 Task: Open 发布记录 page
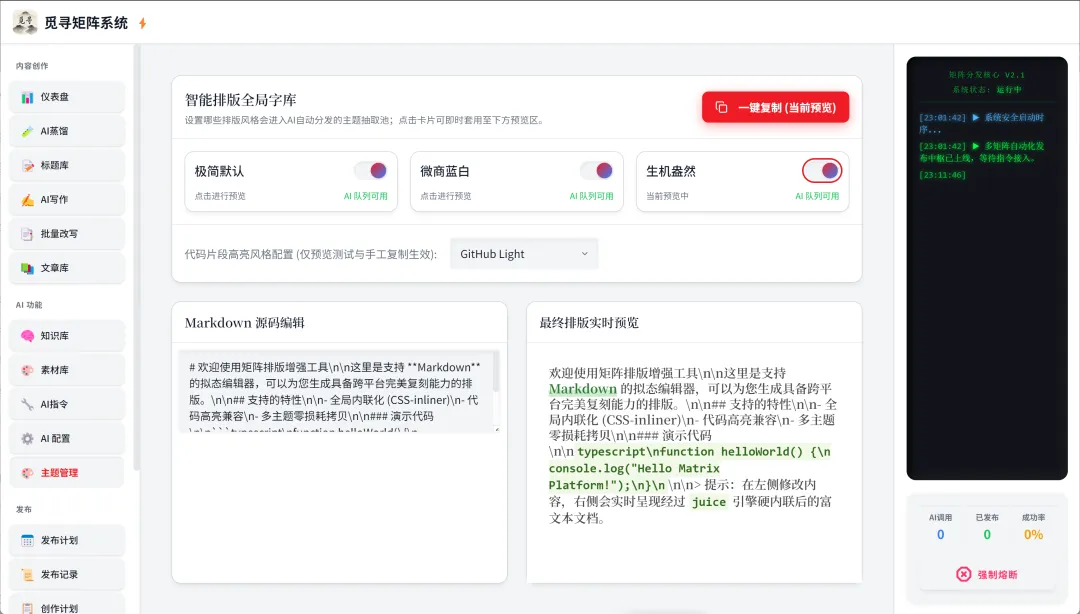point(67,574)
